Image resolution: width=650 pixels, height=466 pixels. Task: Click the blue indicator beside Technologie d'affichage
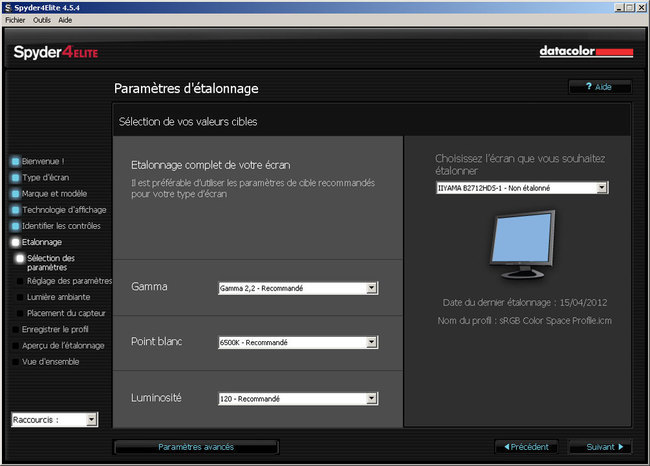15,210
